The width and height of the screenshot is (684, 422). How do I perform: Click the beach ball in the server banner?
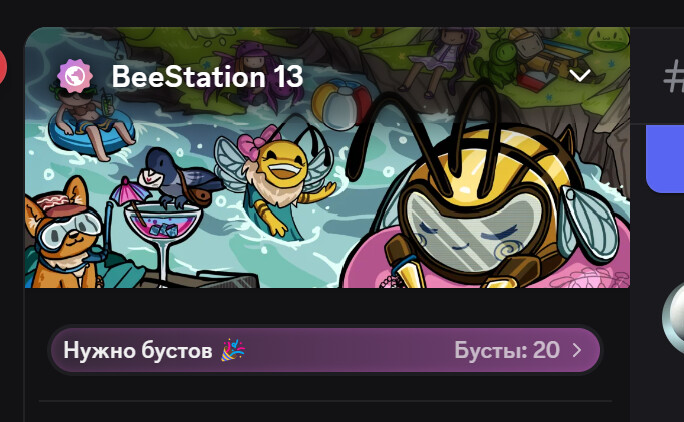(x=342, y=104)
